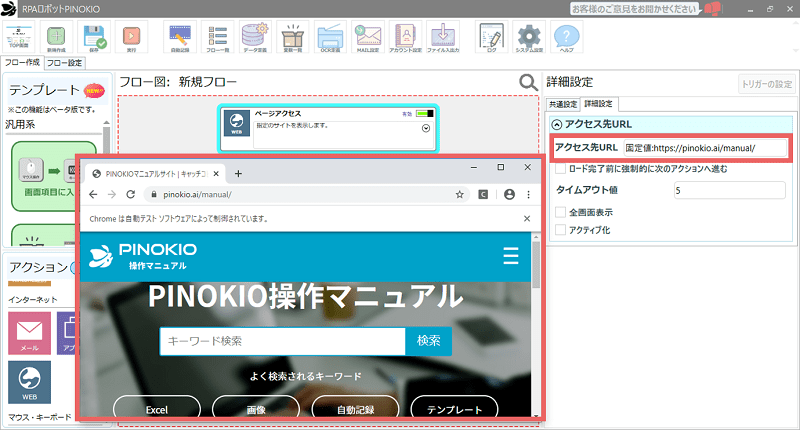Enable the アクティブ化 checkbox
The image size is (800, 430).
coord(561,230)
